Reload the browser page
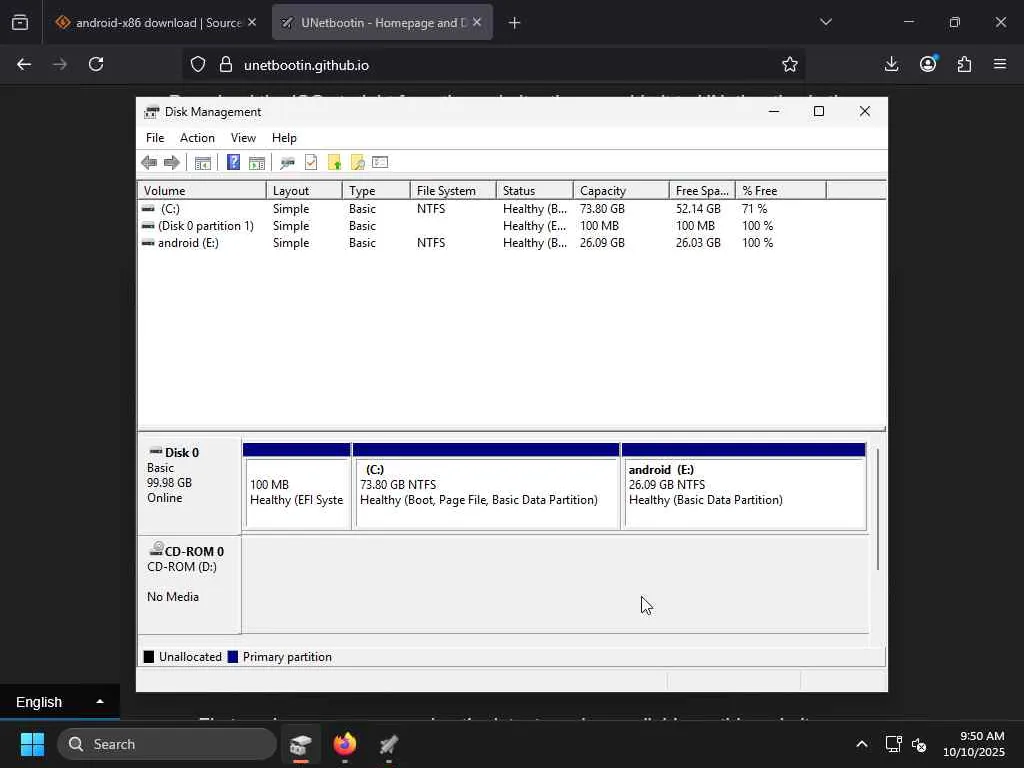Screen dimensions: 1024x768 pos(96,64)
